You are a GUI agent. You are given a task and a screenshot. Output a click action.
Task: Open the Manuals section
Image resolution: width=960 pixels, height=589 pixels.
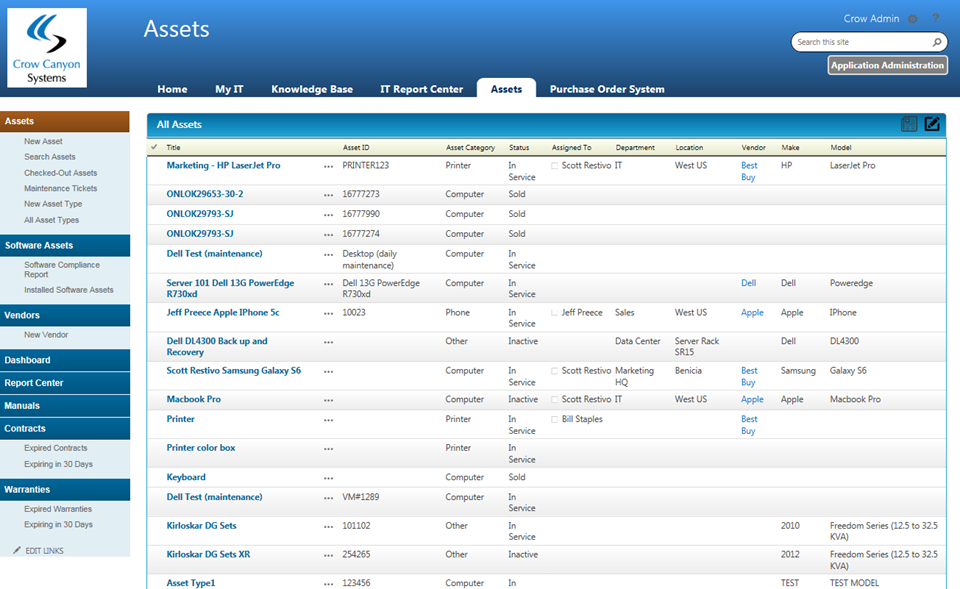65,405
